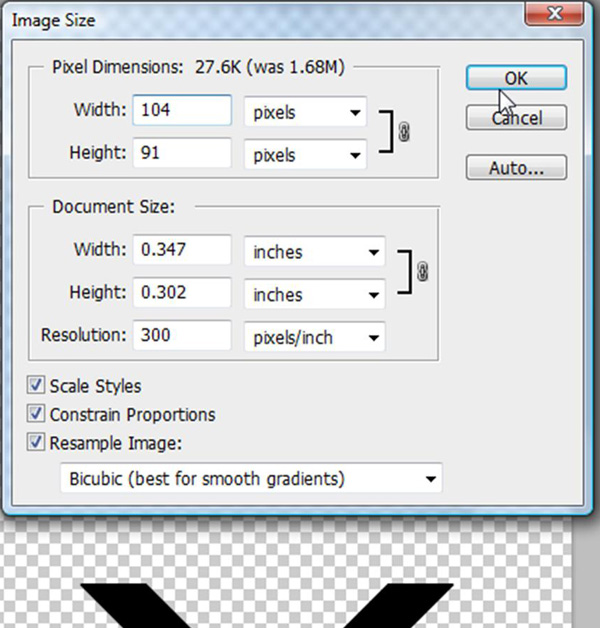This screenshot has height=628, width=600.
Task: Toggle the Scale Styles checkbox
Action: tap(36, 385)
